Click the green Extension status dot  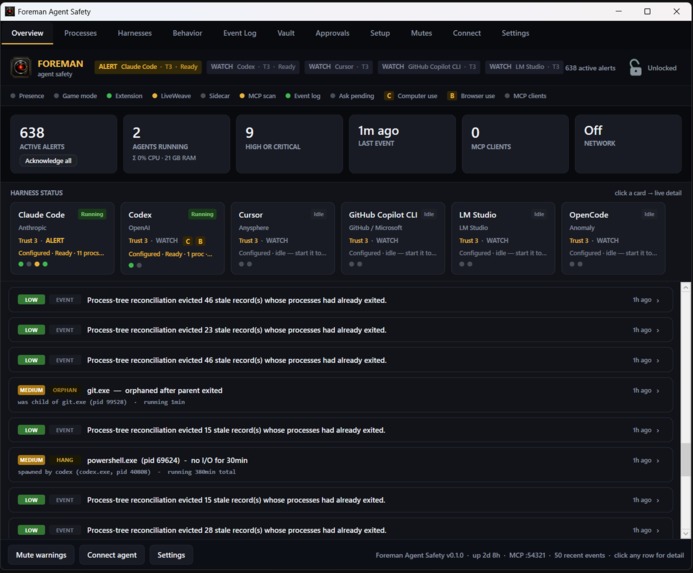[109, 96]
